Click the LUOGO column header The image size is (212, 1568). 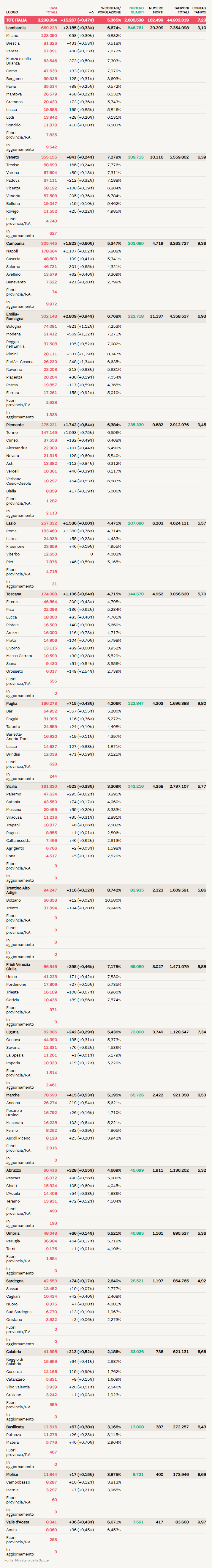pyautogui.click(x=12, y=12)
